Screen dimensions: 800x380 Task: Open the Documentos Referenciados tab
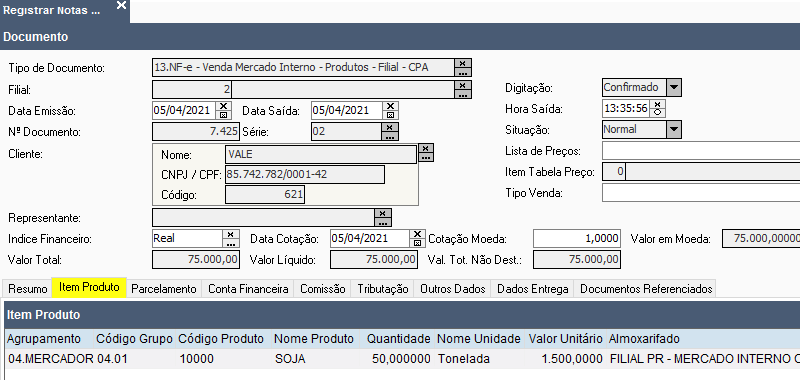click(646, 289)
